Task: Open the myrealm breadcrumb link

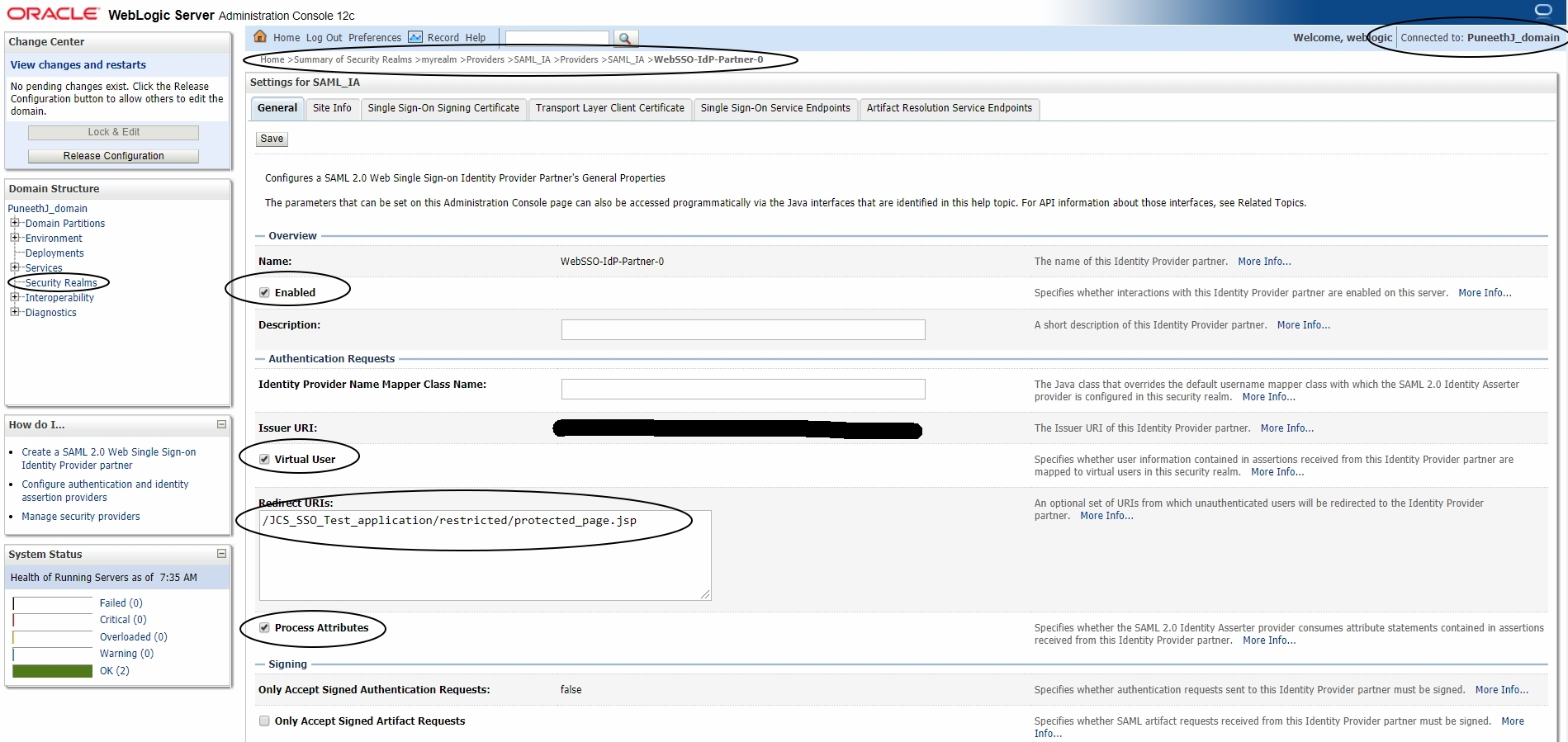Action: [x=439, y=59]
